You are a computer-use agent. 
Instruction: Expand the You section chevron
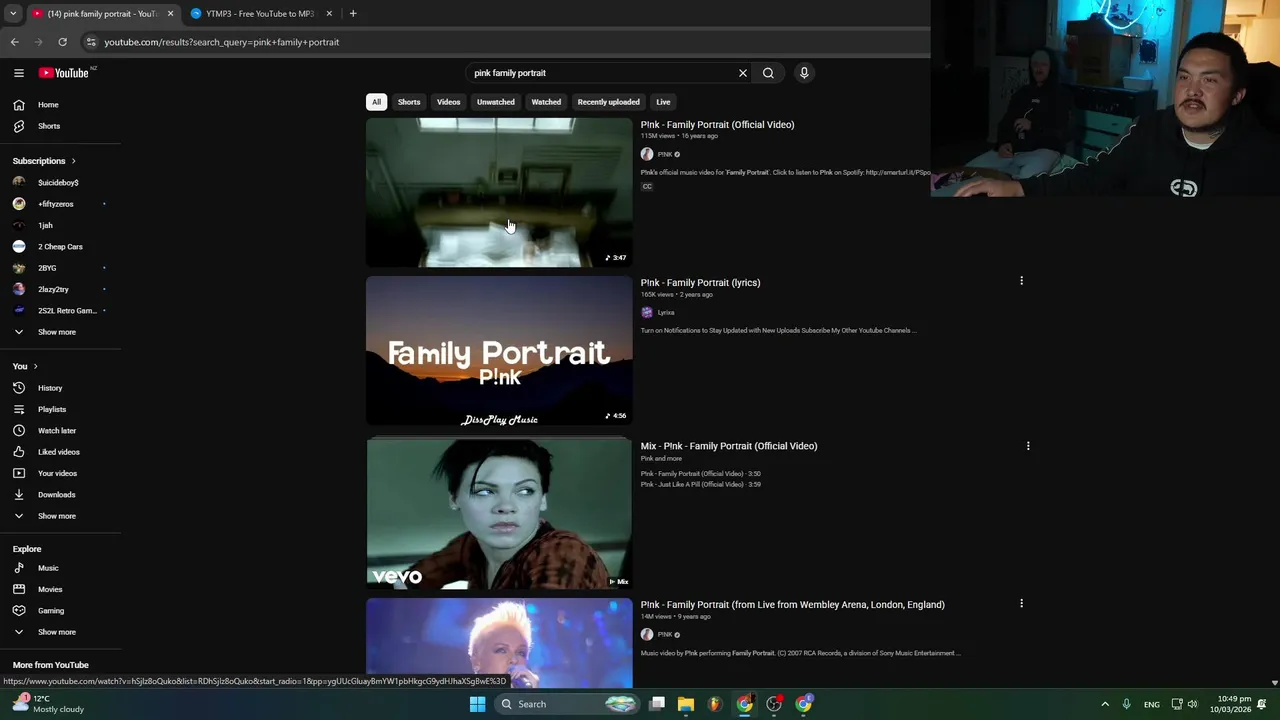click(35, 366)
